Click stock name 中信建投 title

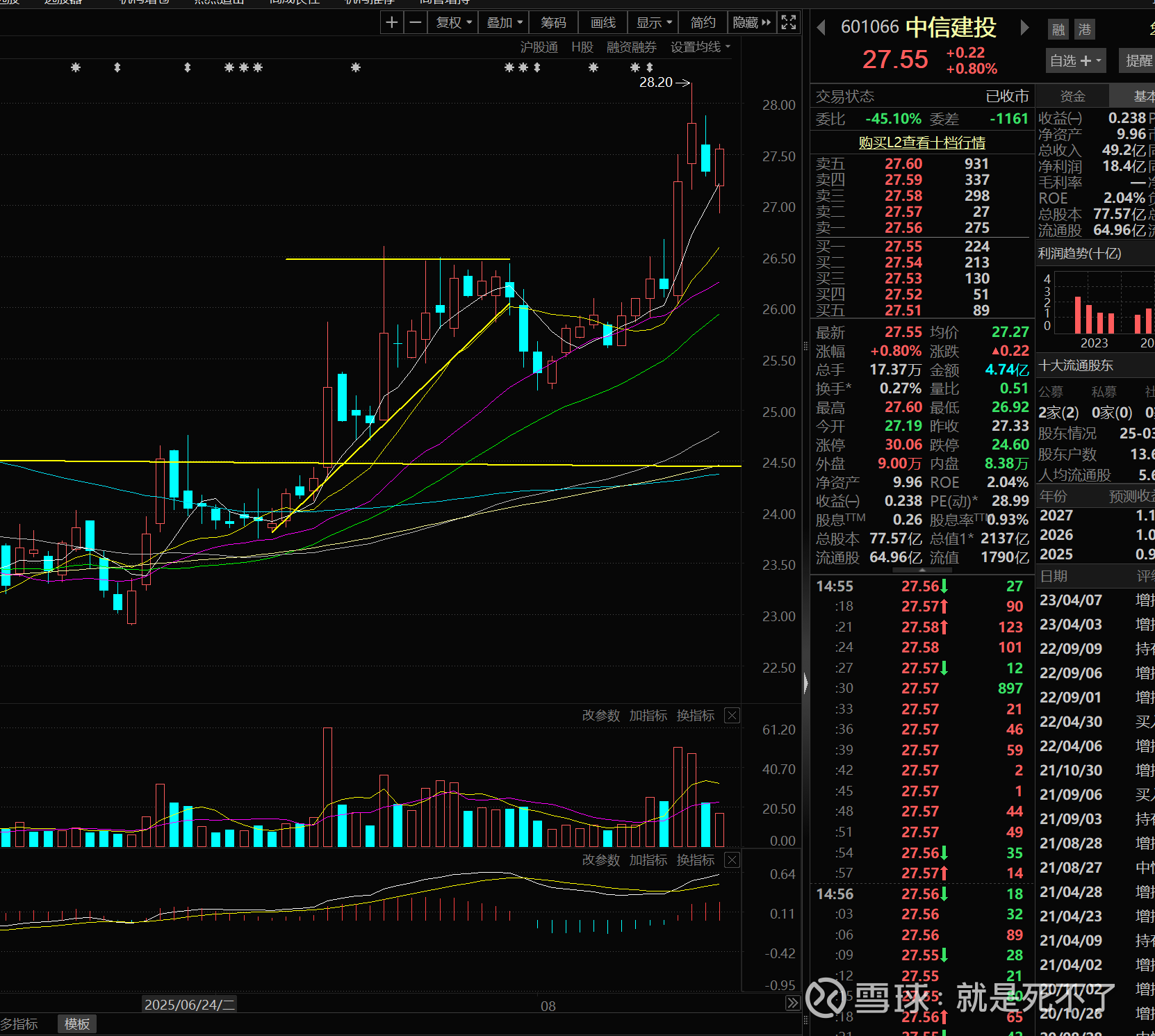(951, 28)
